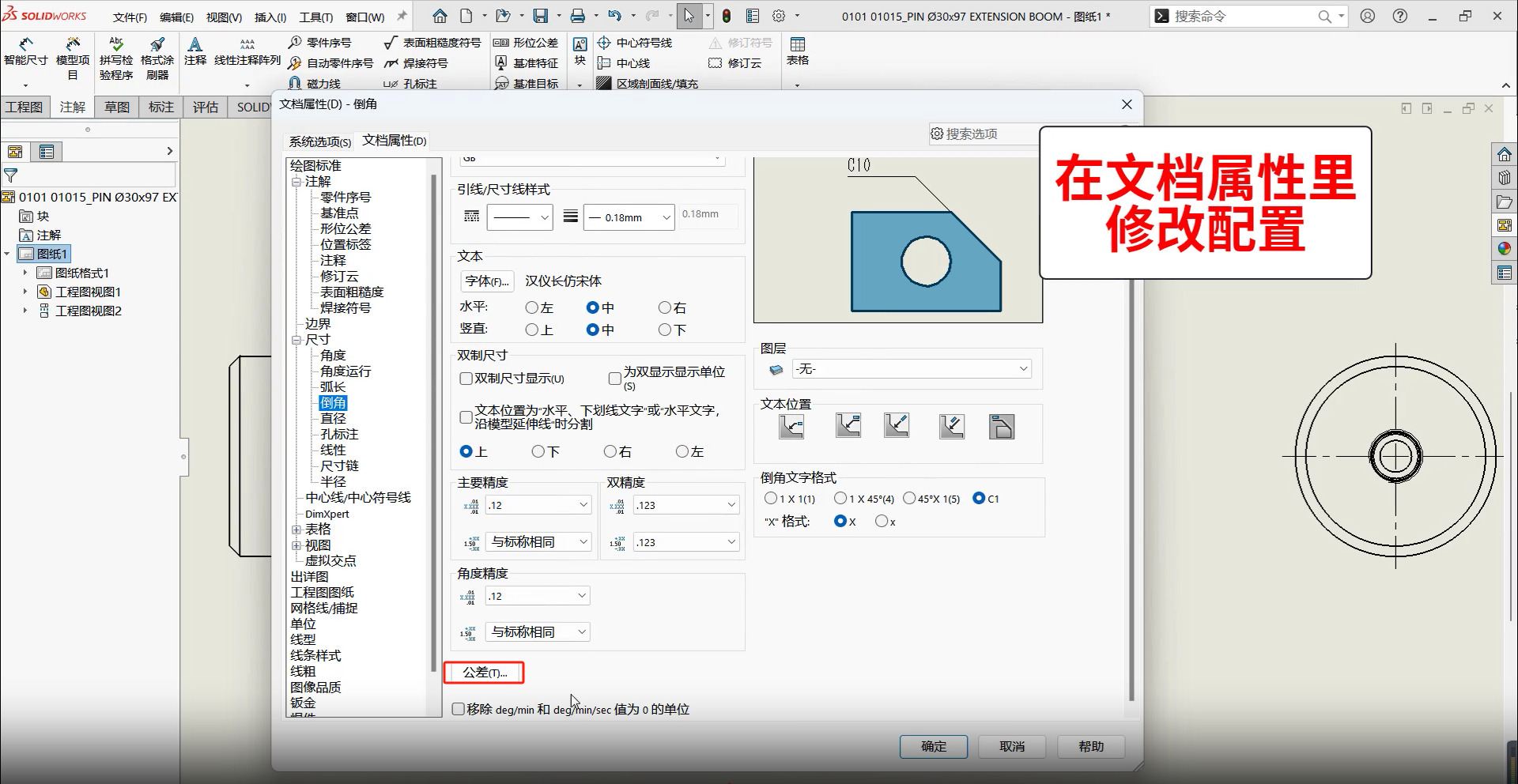Choose first chamfer text position icon
This screenshot has height=784, width=1518.
pos(791,427)
